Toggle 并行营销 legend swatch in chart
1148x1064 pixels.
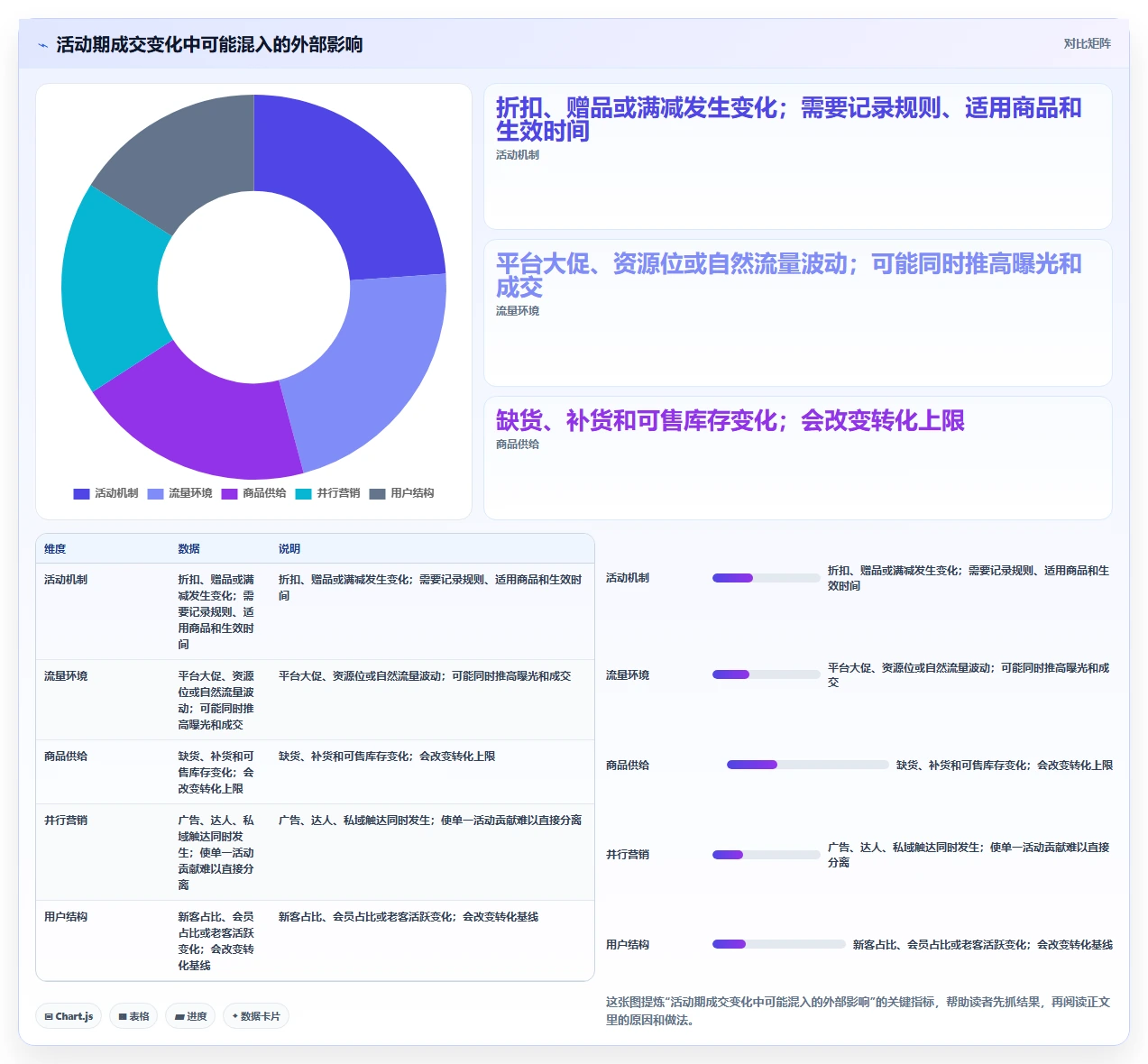coord(303,493)
